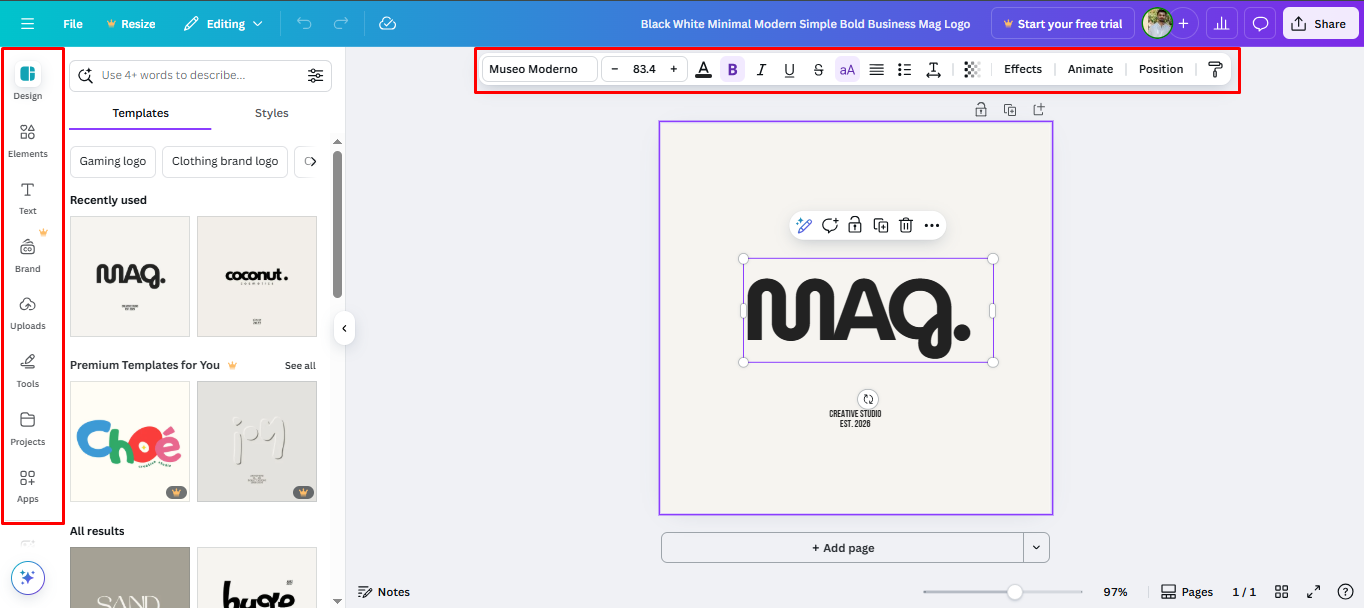Screen dimensions: 1364x608
Task: Toggle bold formatting for the MAG text
Action: pos(732,69)
